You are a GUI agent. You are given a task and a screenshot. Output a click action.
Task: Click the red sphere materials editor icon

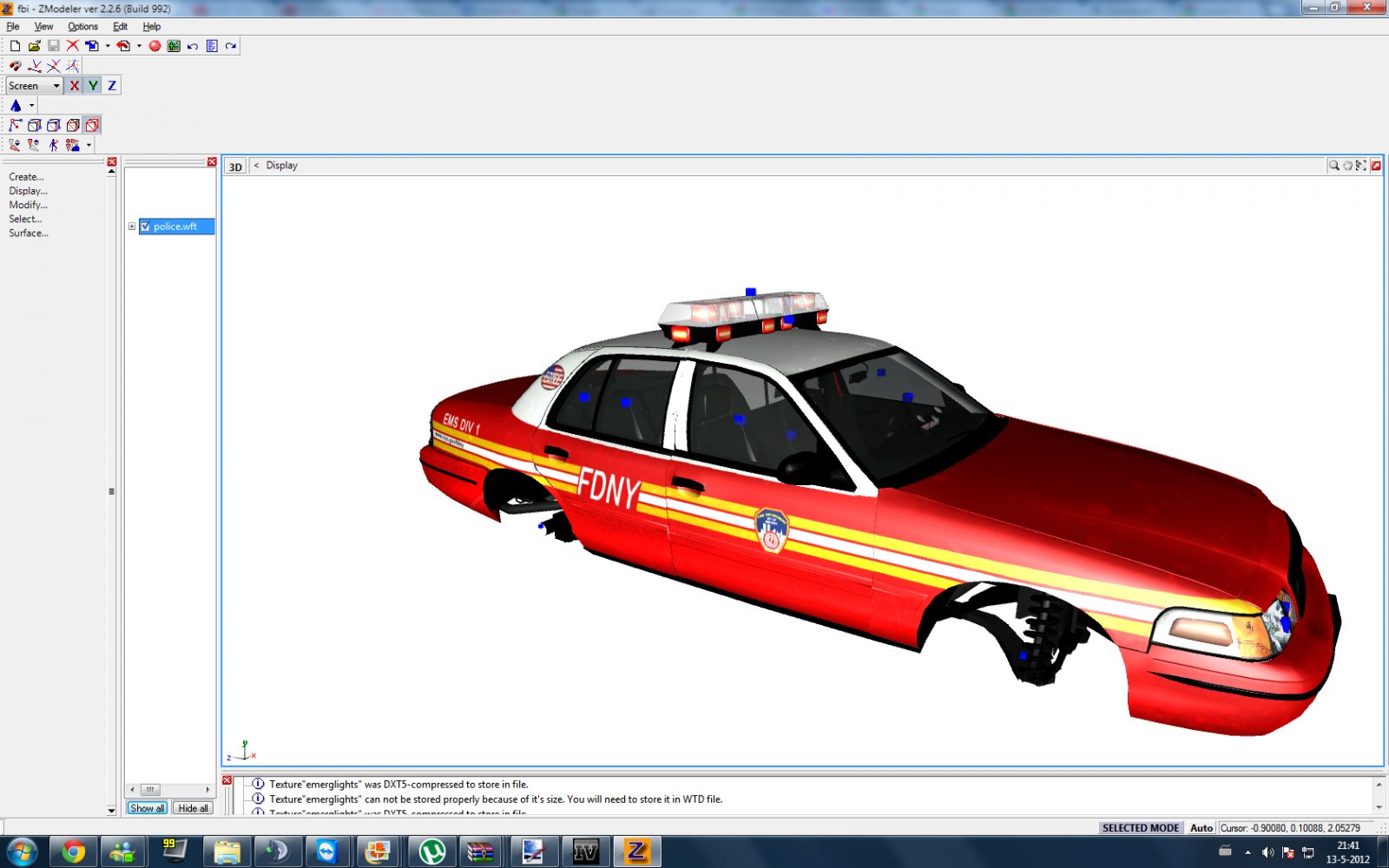point(155,46)
